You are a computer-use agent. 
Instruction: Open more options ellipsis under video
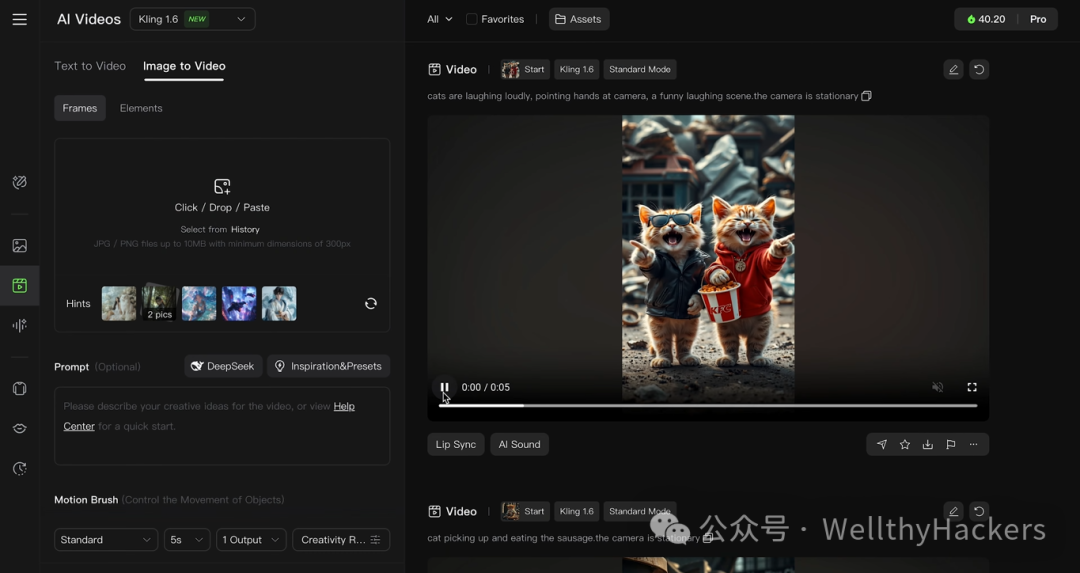click(x=973, y=444)
